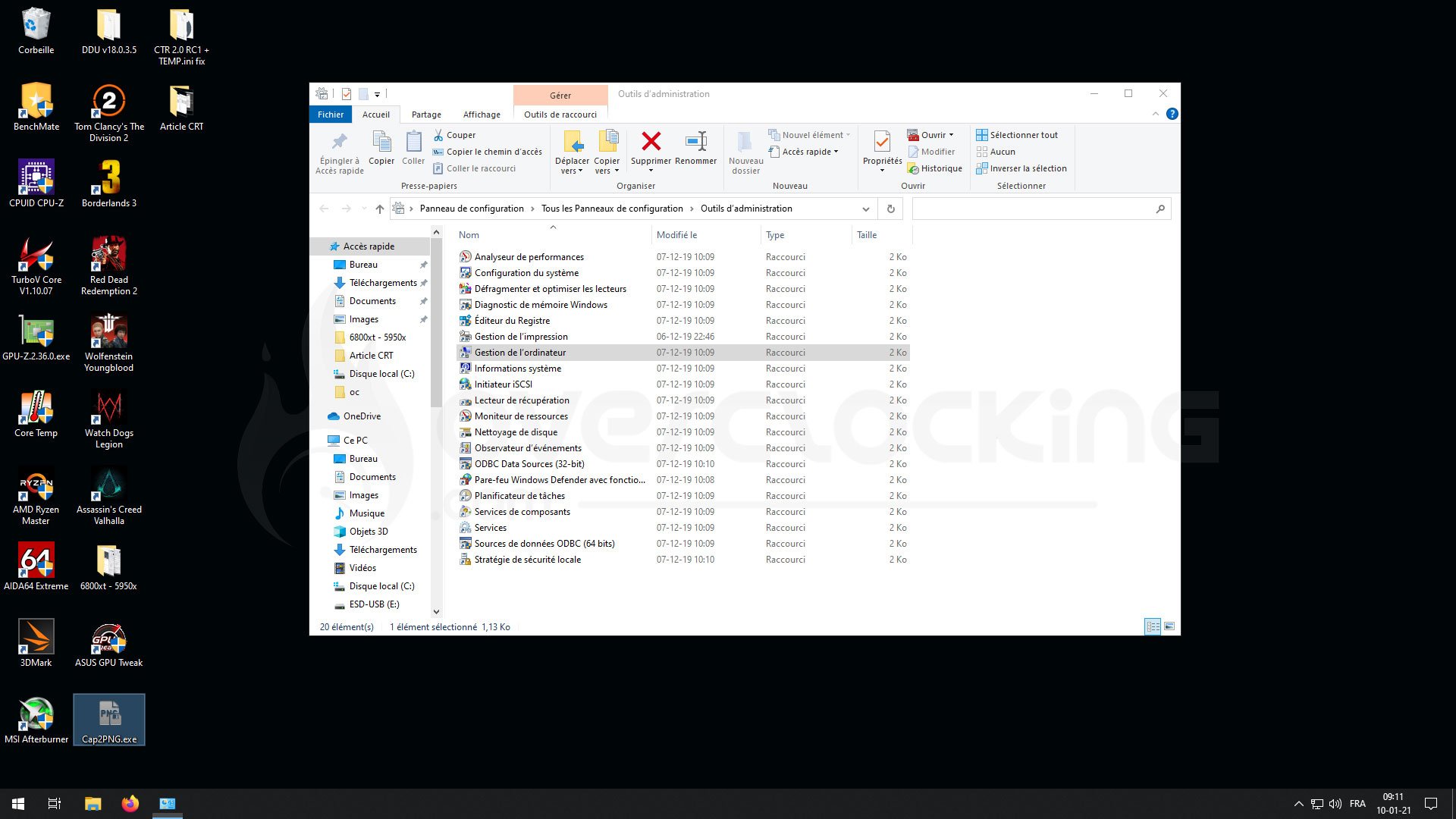Click the Copier icon in Presse-papiers
This screenshot has height=819, width=1456.
click(381, 141)
